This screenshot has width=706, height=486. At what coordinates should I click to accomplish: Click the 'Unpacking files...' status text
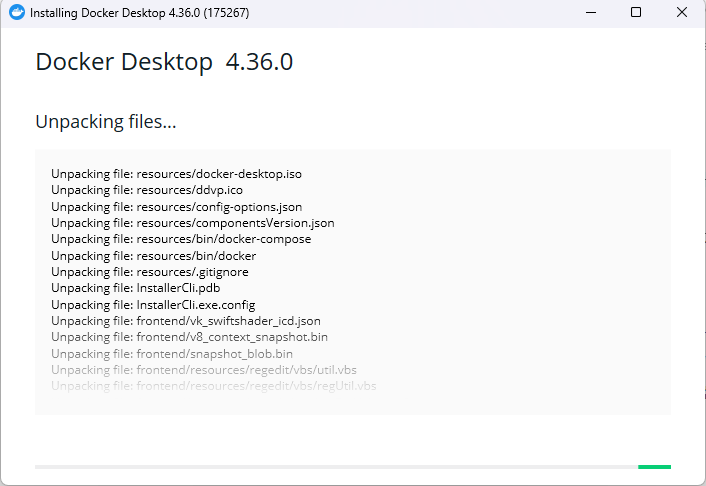[106, 122]
